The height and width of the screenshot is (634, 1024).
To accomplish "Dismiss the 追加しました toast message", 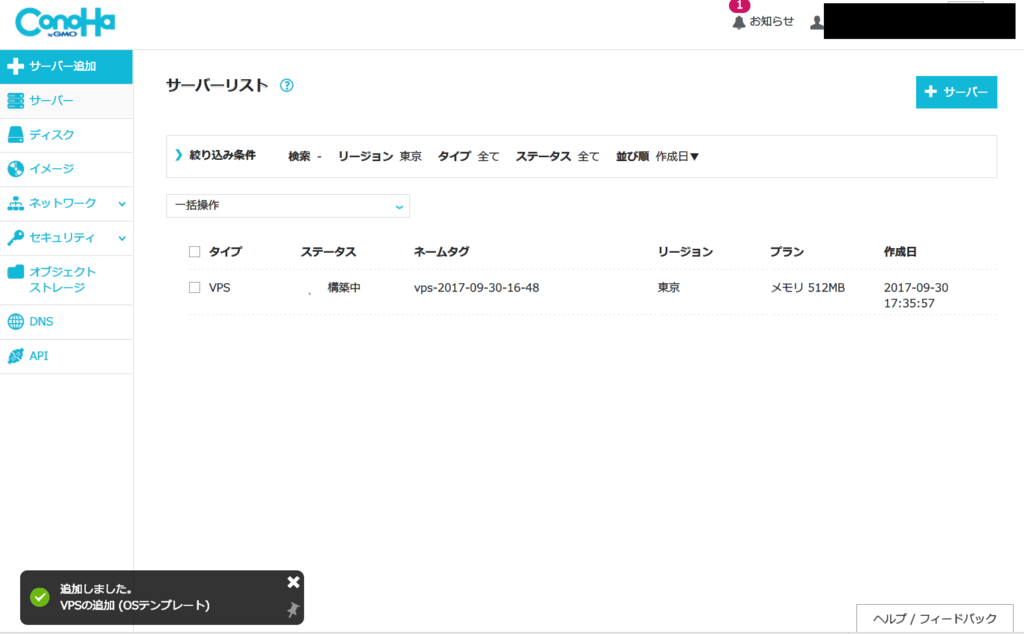I will pos(293,581).
